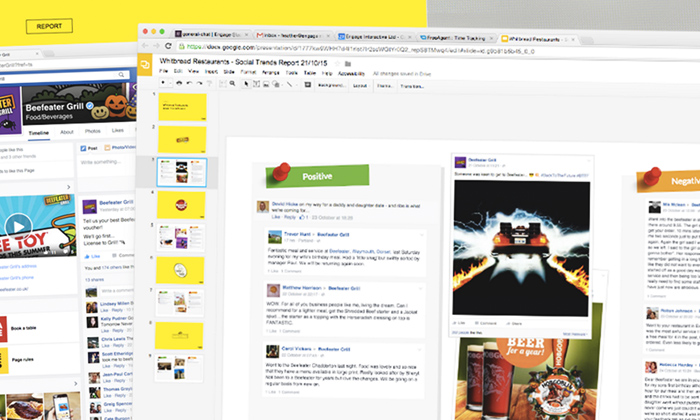Image resolution: width=700 pixels, height=420 pixels.
Task: Open the View menu
Action: point(193,71)
